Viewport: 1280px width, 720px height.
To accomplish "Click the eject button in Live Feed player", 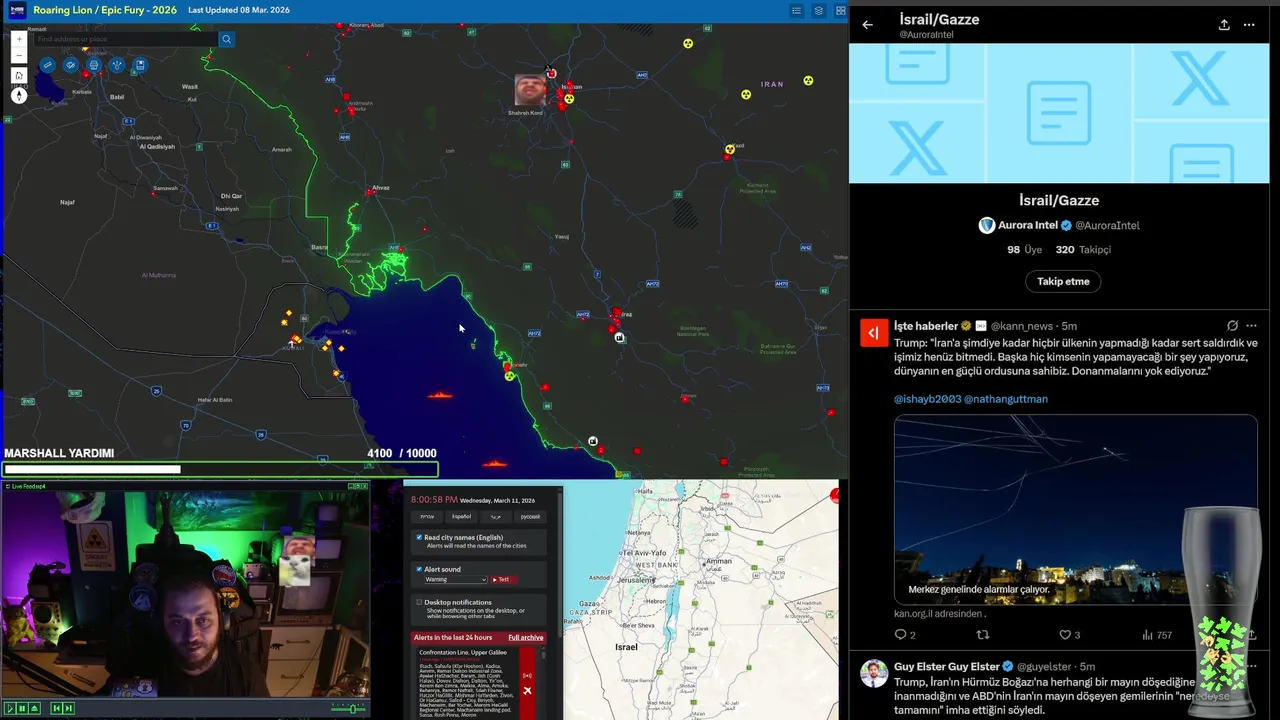I will point(35,708).
